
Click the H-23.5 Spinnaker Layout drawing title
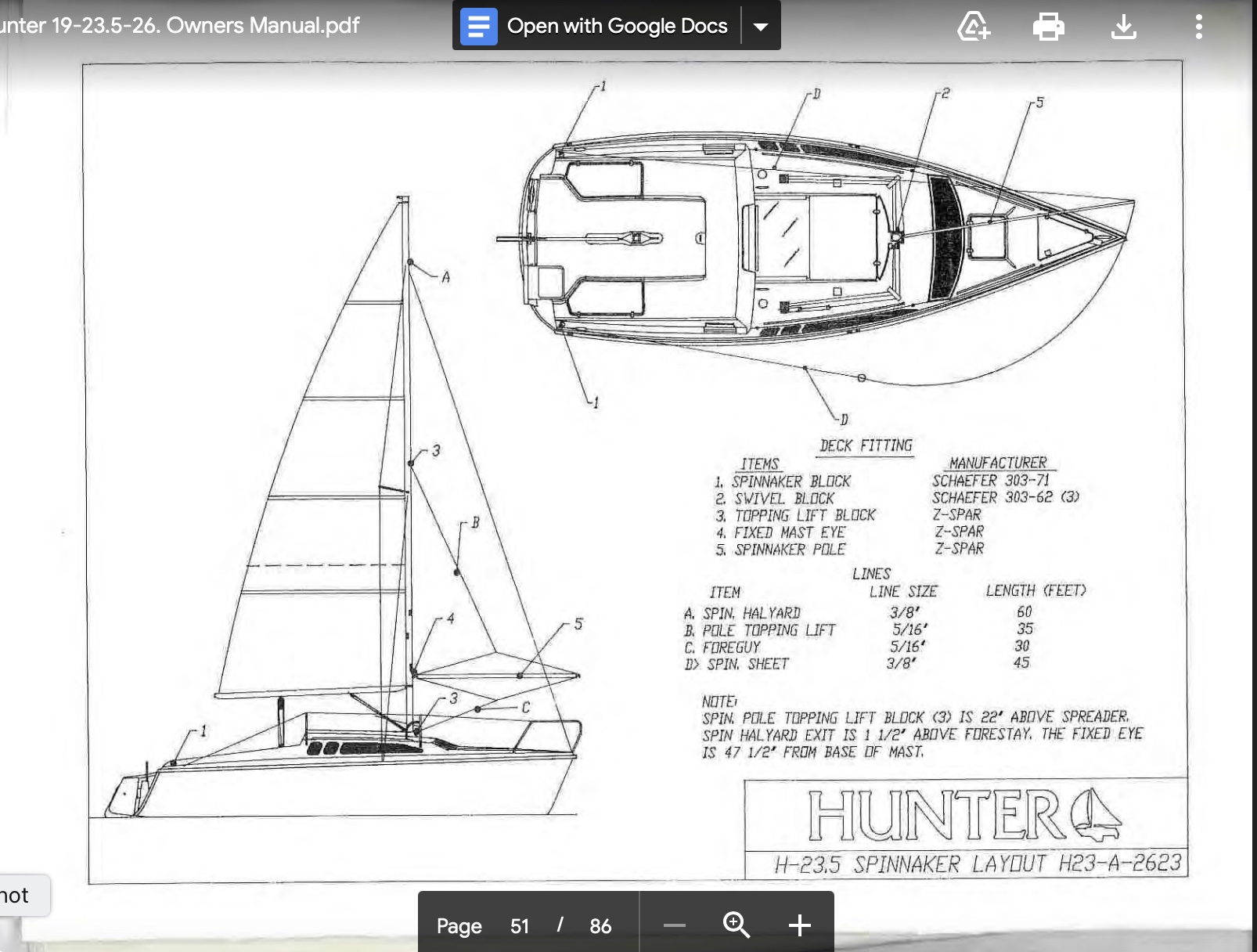977,864
